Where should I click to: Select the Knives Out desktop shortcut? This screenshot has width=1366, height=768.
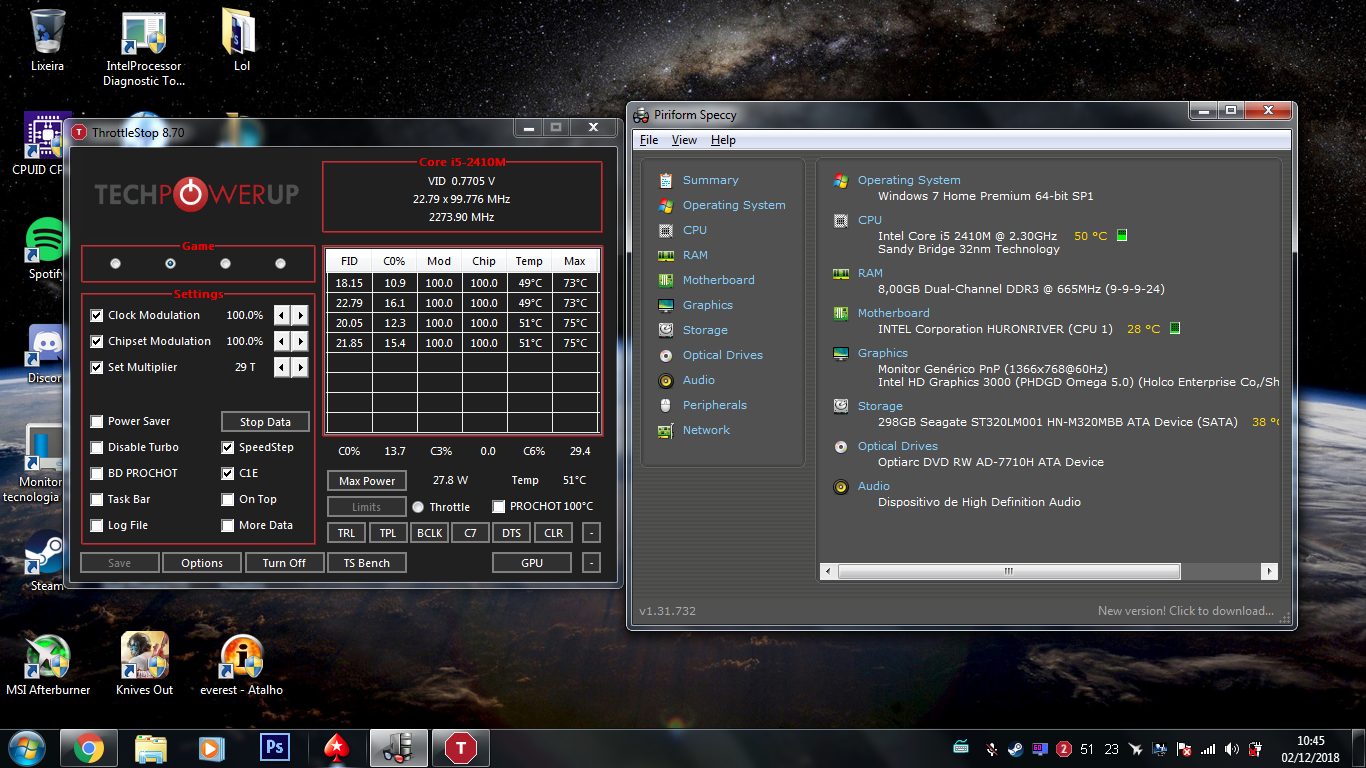click(x=144, y=664)
